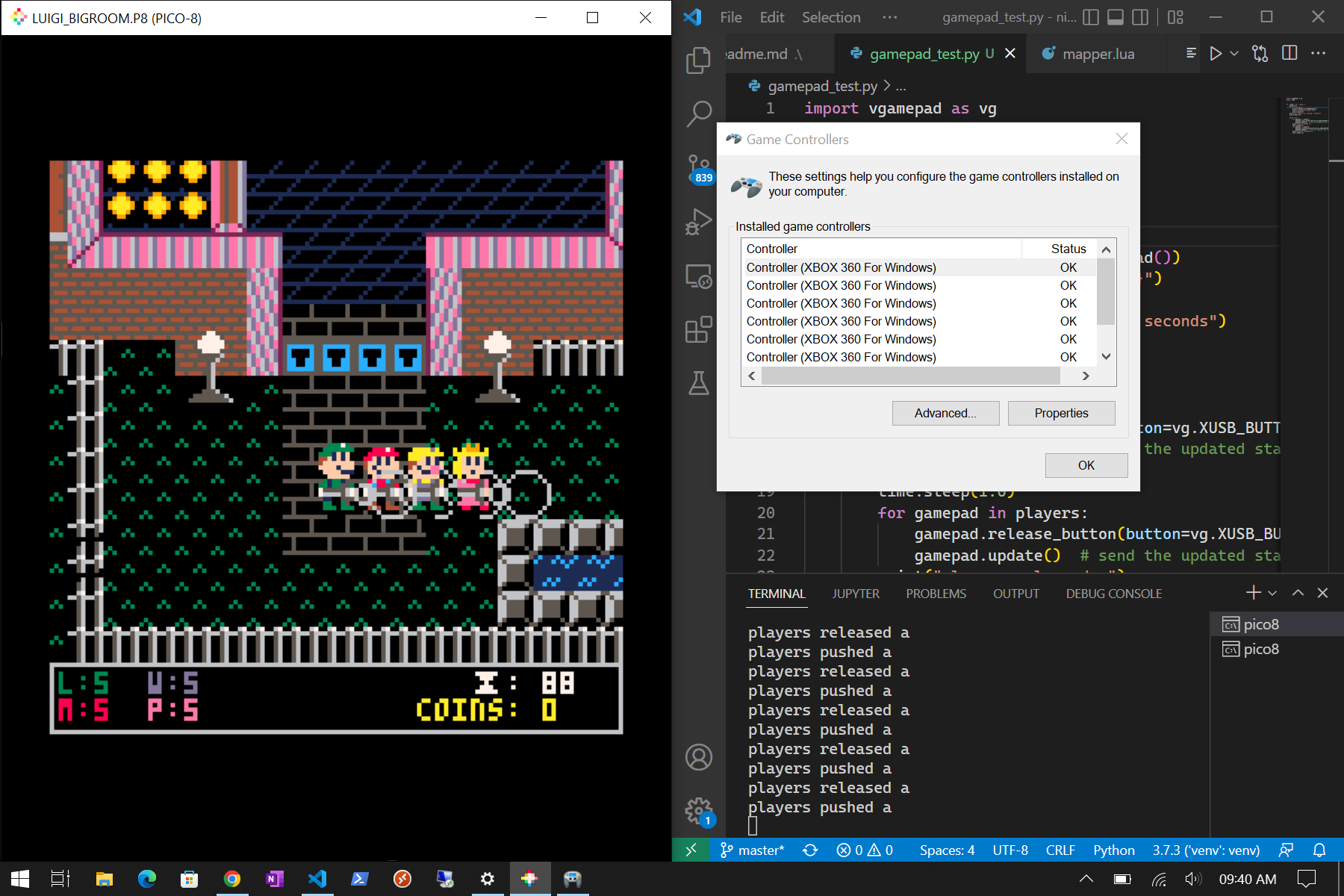Maximize the terminal panel with chevron up

tap(1298, 593)
